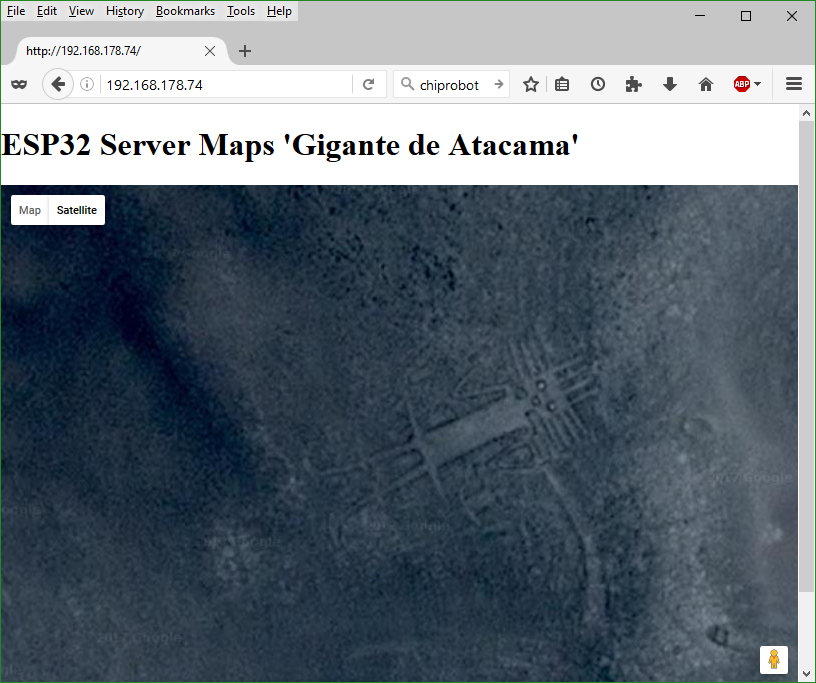Click the Adblock Plus ABP icon
Screen dimensions: 816x683
pyautogui.click(x=742, y=85)
